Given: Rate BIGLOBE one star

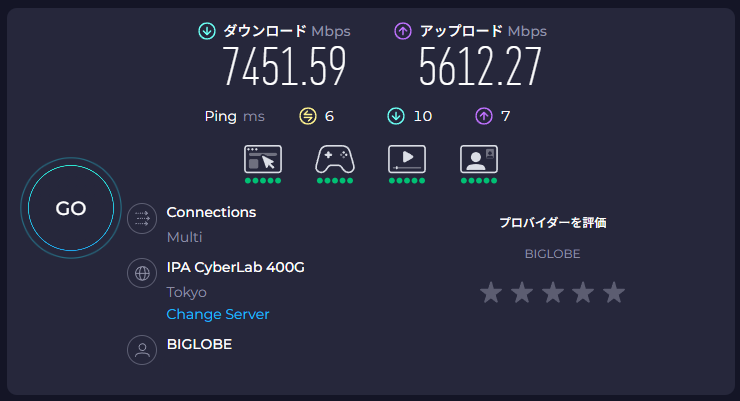Looking at the screenshot, I should click(491, 292).
